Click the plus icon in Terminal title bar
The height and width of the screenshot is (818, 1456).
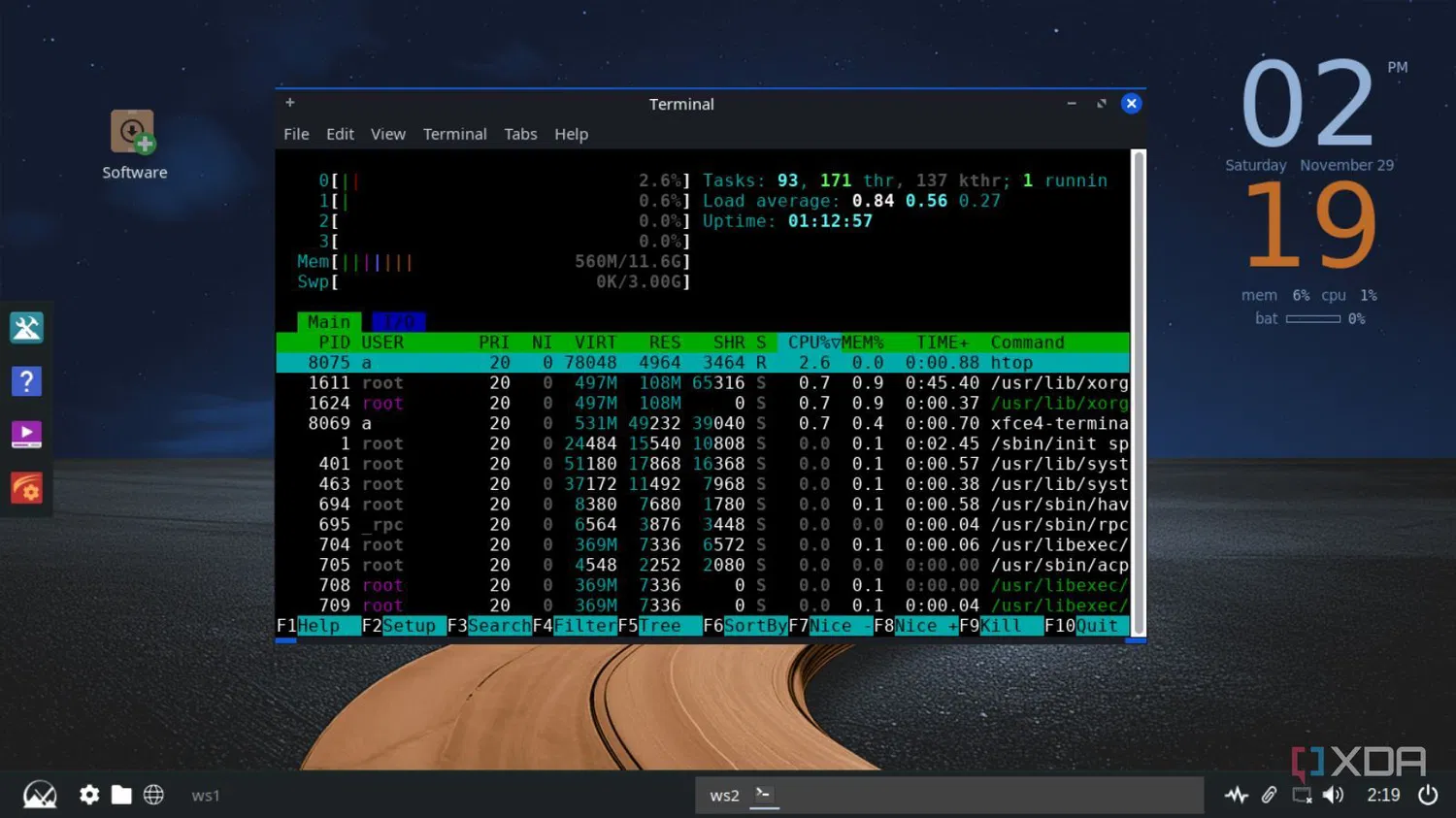[x=289, y=102]
